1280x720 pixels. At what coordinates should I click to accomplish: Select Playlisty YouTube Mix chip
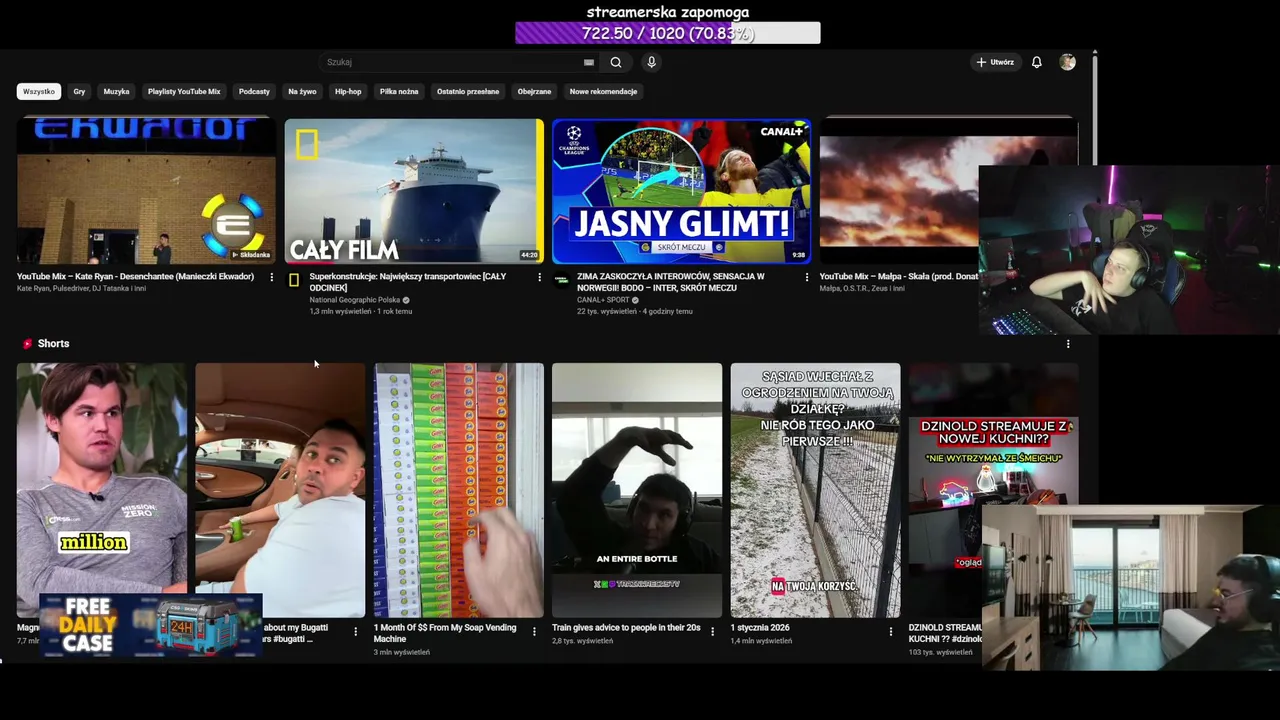(x=184, y=91)
